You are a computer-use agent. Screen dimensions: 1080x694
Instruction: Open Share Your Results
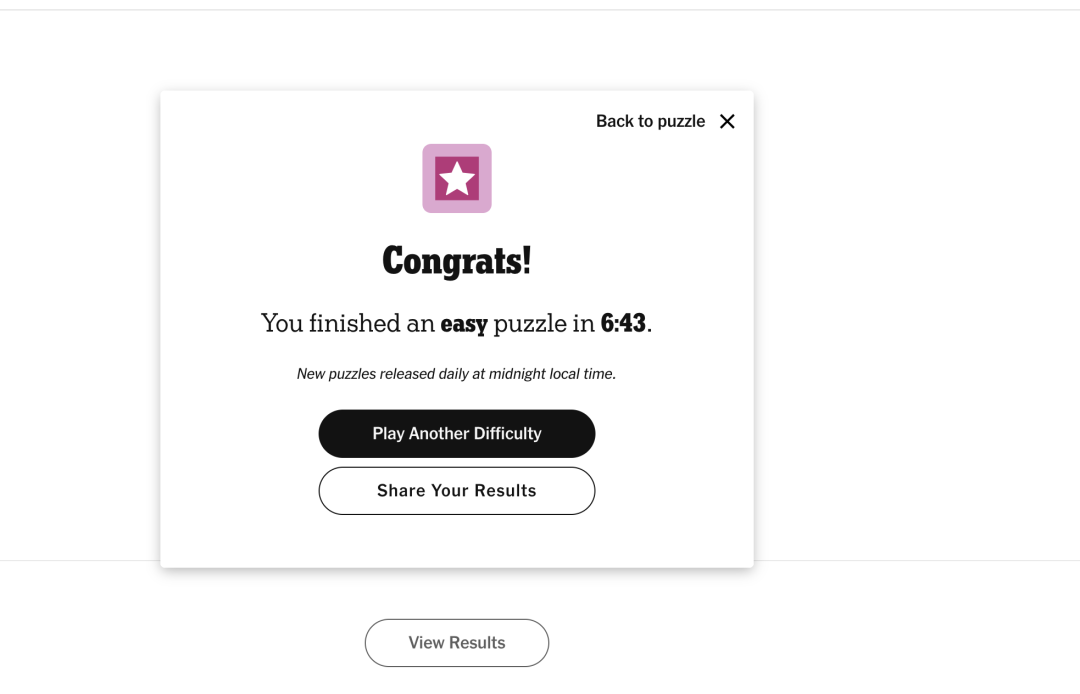(457, 491)
